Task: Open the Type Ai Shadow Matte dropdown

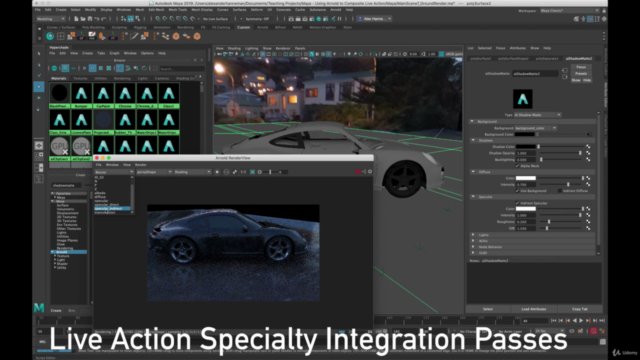Action: pyautogui.click(x=538, y=115)
